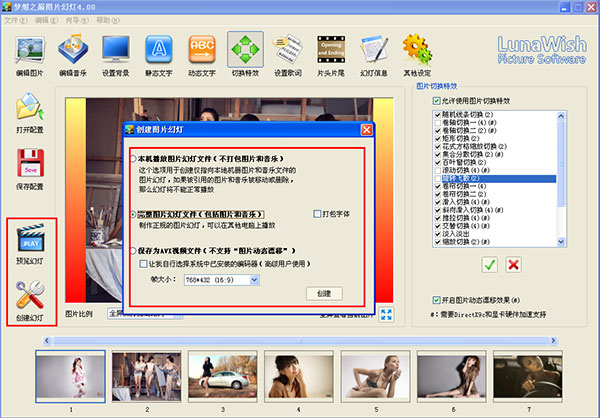The image size is (600, 418).
Task: Open the 图片比例 dropdown behind dialog
Action: point(145,314)
